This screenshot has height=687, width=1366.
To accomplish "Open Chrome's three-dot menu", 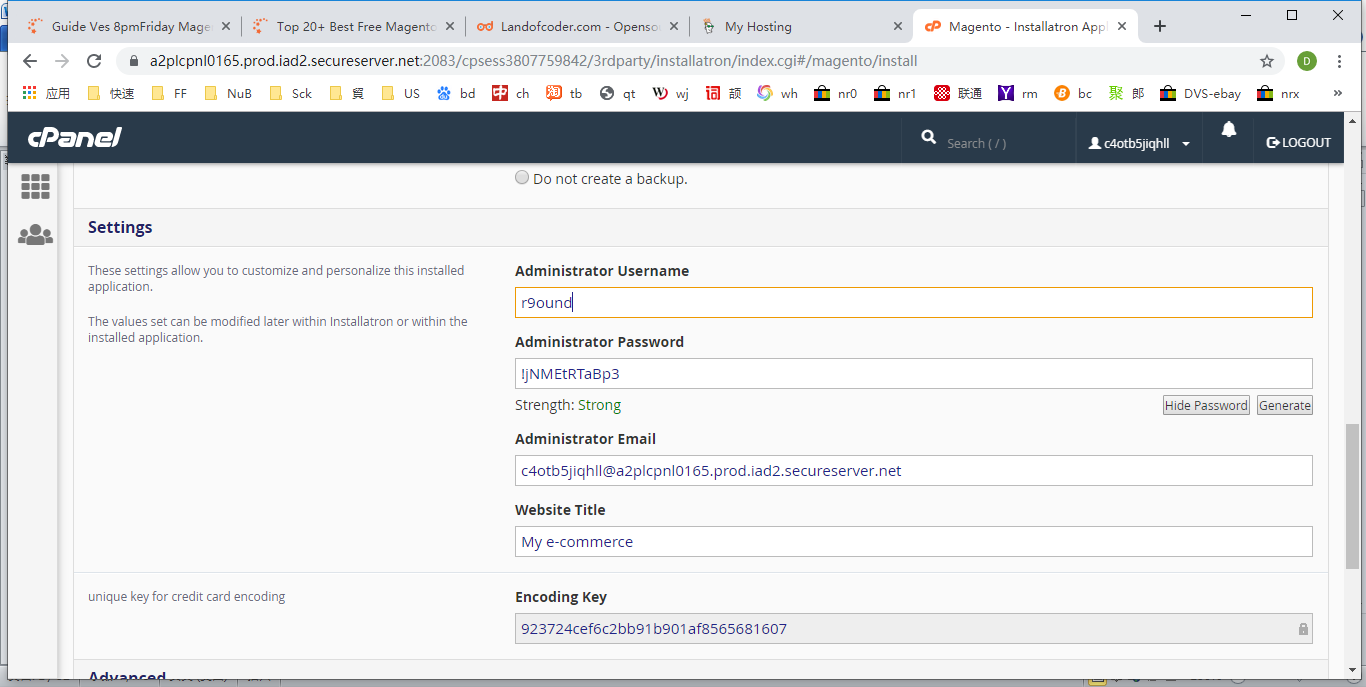I will click(1339, 61).
